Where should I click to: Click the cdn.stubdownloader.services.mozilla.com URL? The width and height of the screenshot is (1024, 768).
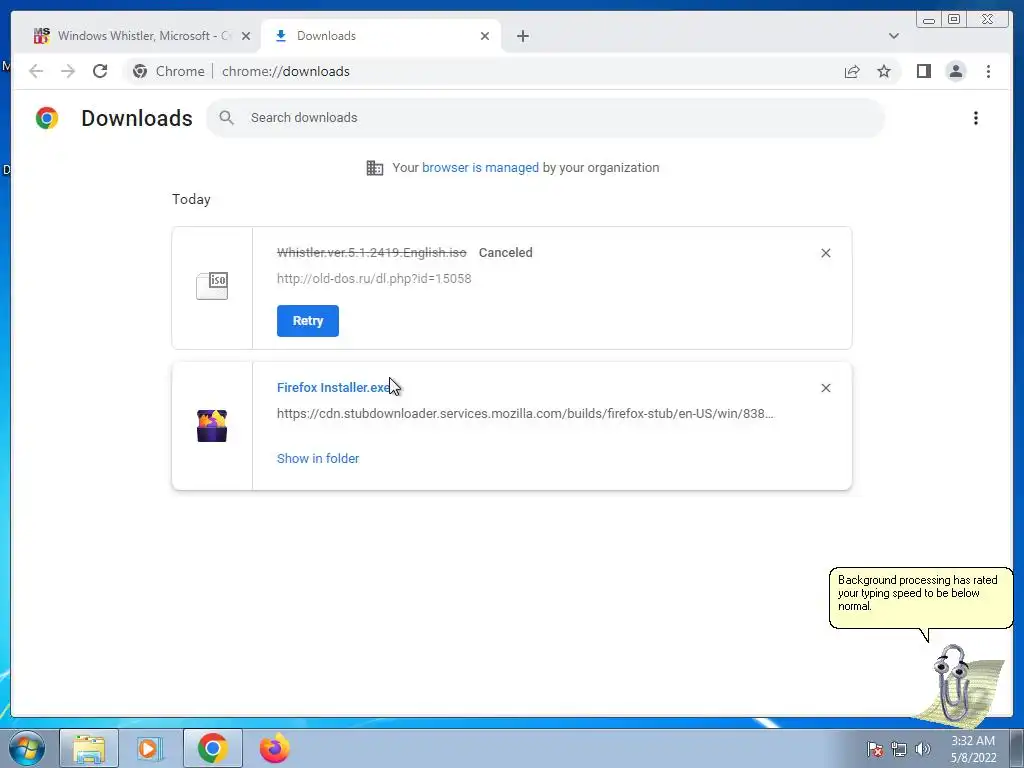click(525, 413)
